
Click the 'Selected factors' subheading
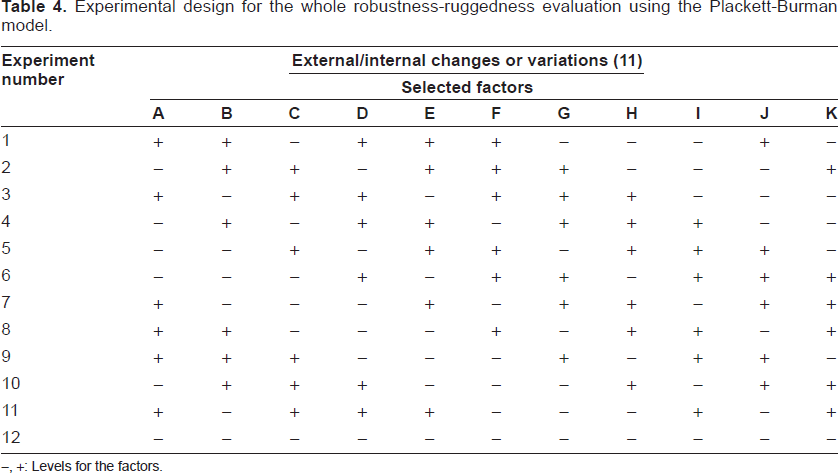[467, 87]
